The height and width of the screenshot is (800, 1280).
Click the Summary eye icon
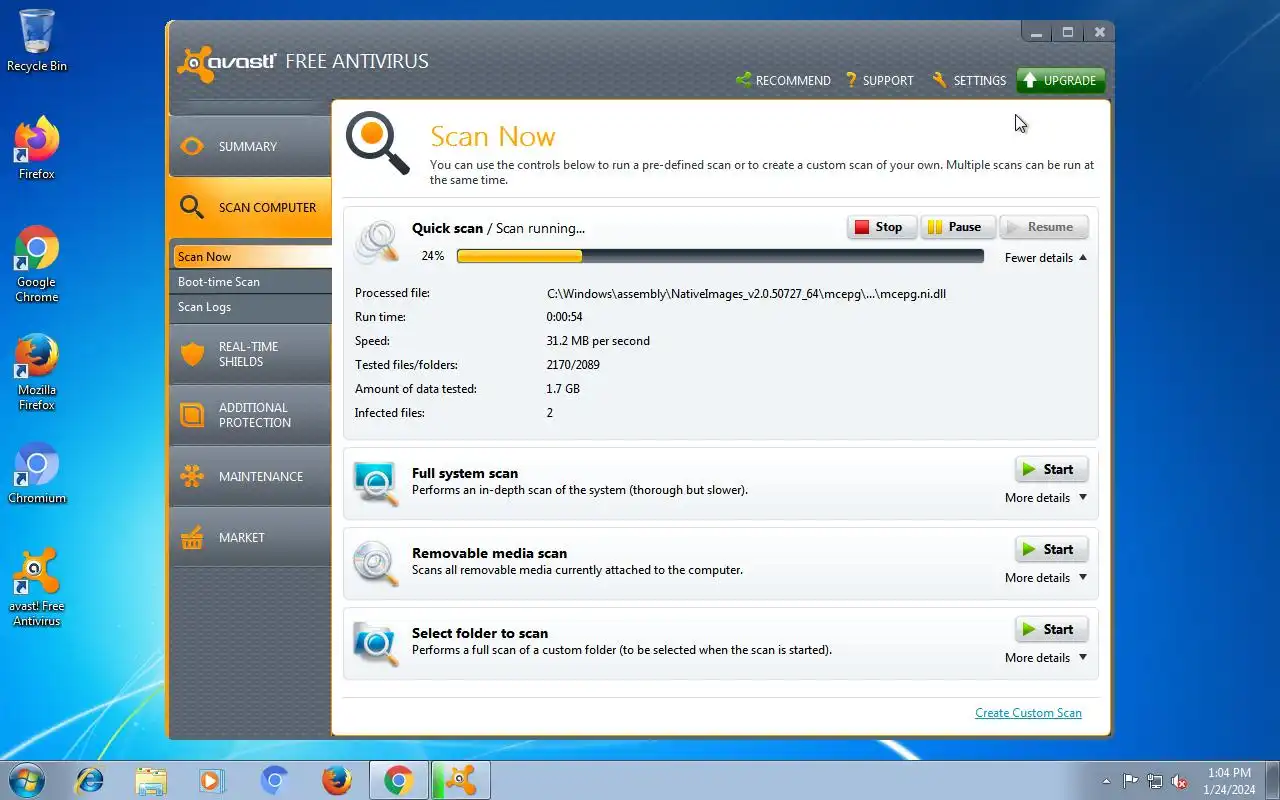[x=192, y=147]
